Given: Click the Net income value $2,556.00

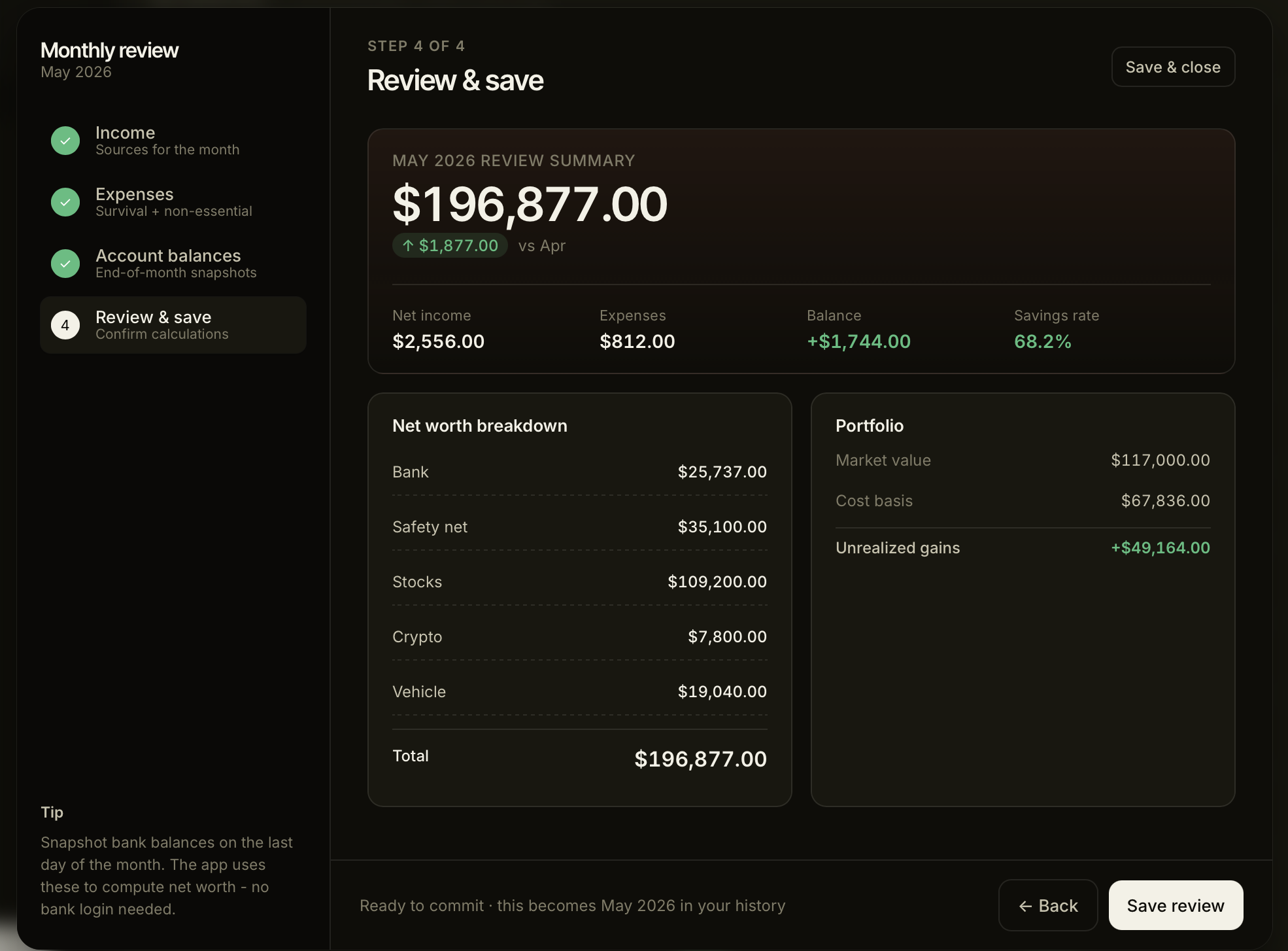Looking at the screenshot, I should [438, 341].
